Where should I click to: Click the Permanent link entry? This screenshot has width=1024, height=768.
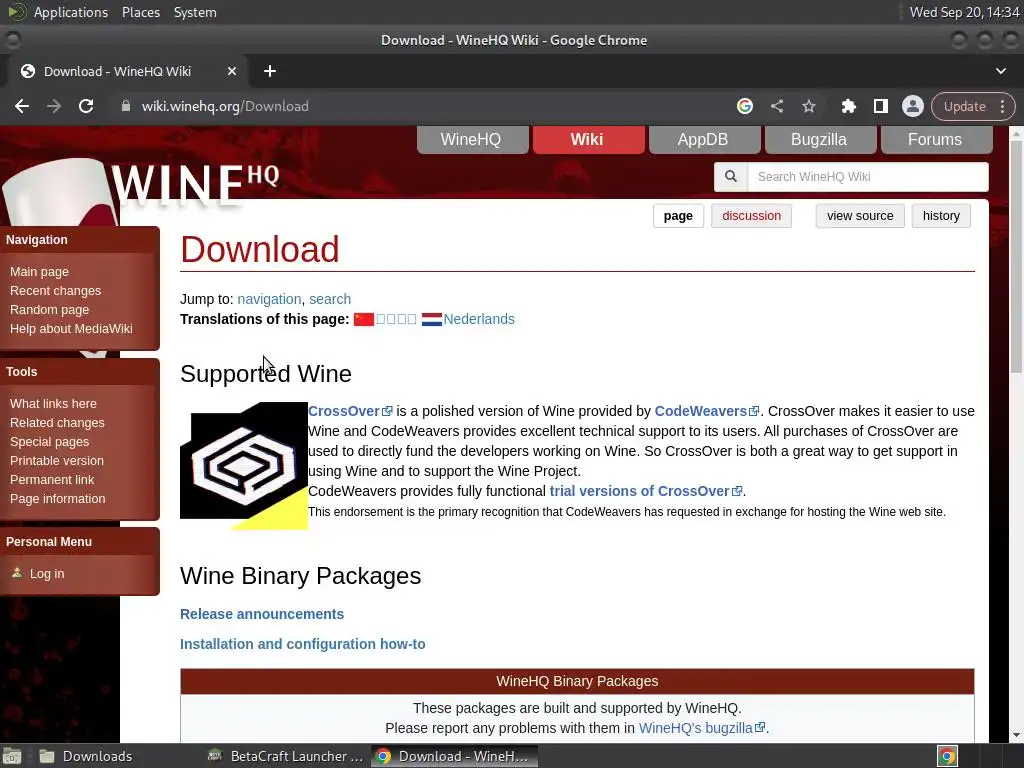coord(52,479)
